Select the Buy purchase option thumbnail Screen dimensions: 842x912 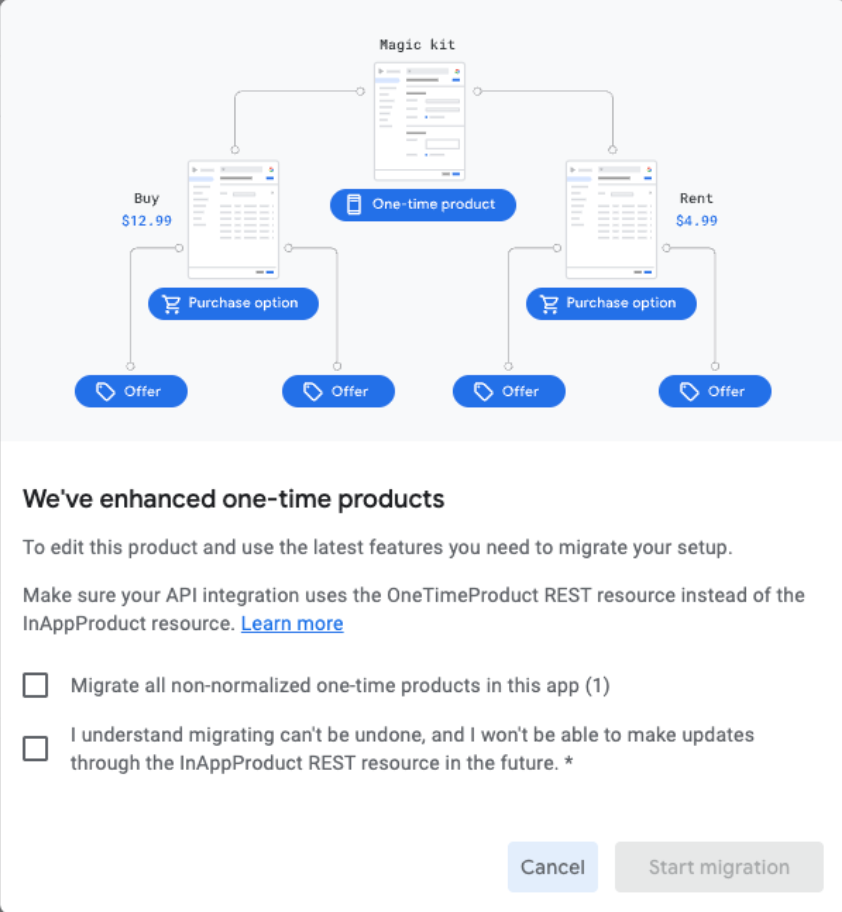[233, 220]
